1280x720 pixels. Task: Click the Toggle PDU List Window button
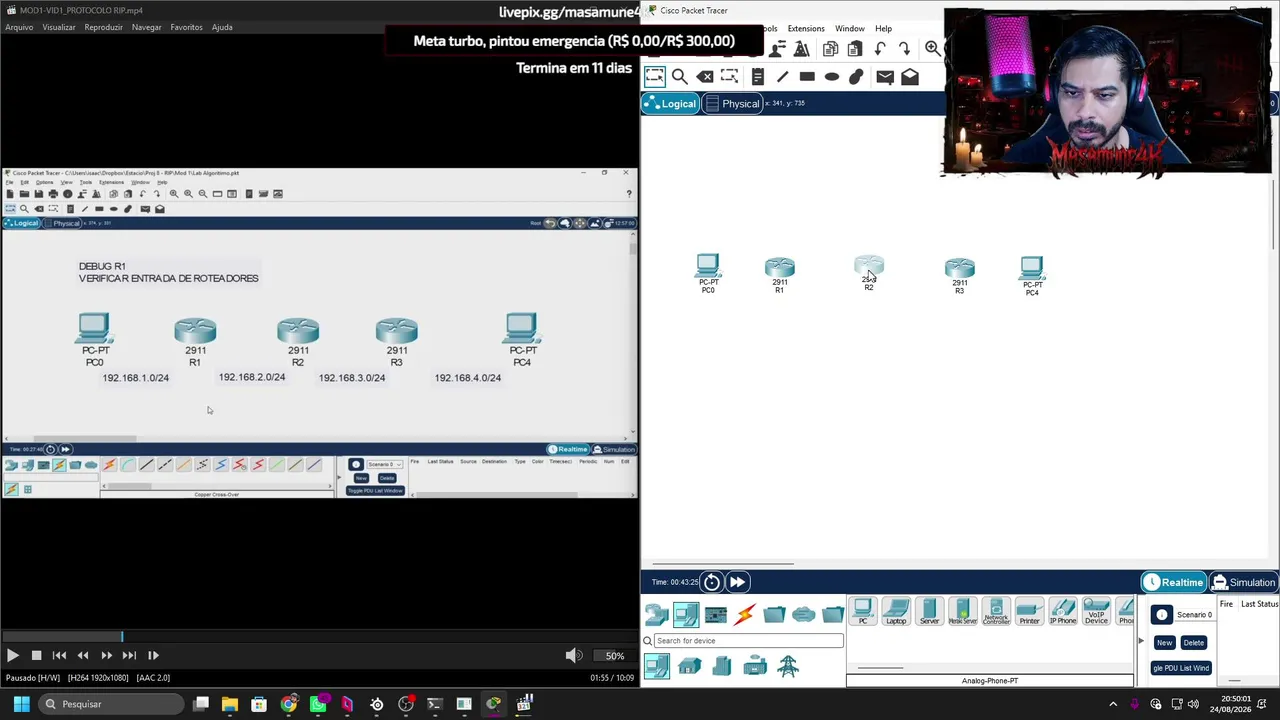1181,668
